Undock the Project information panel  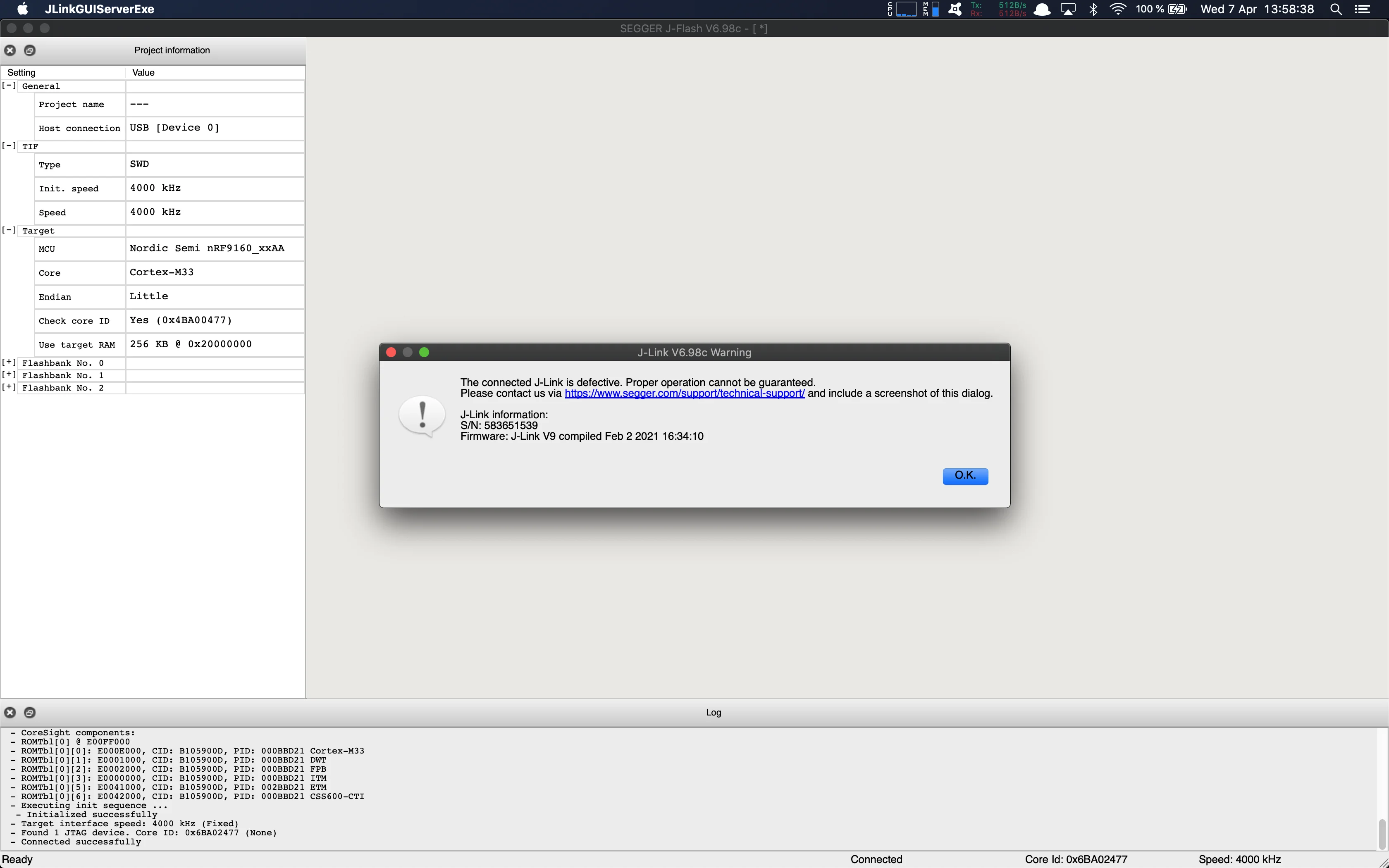click(x=30, y=50)
